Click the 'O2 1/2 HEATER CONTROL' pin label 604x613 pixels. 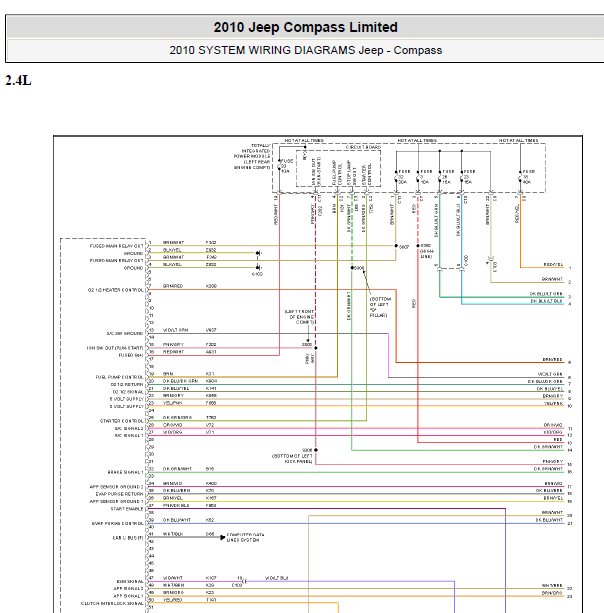click(x=115, y=290)
